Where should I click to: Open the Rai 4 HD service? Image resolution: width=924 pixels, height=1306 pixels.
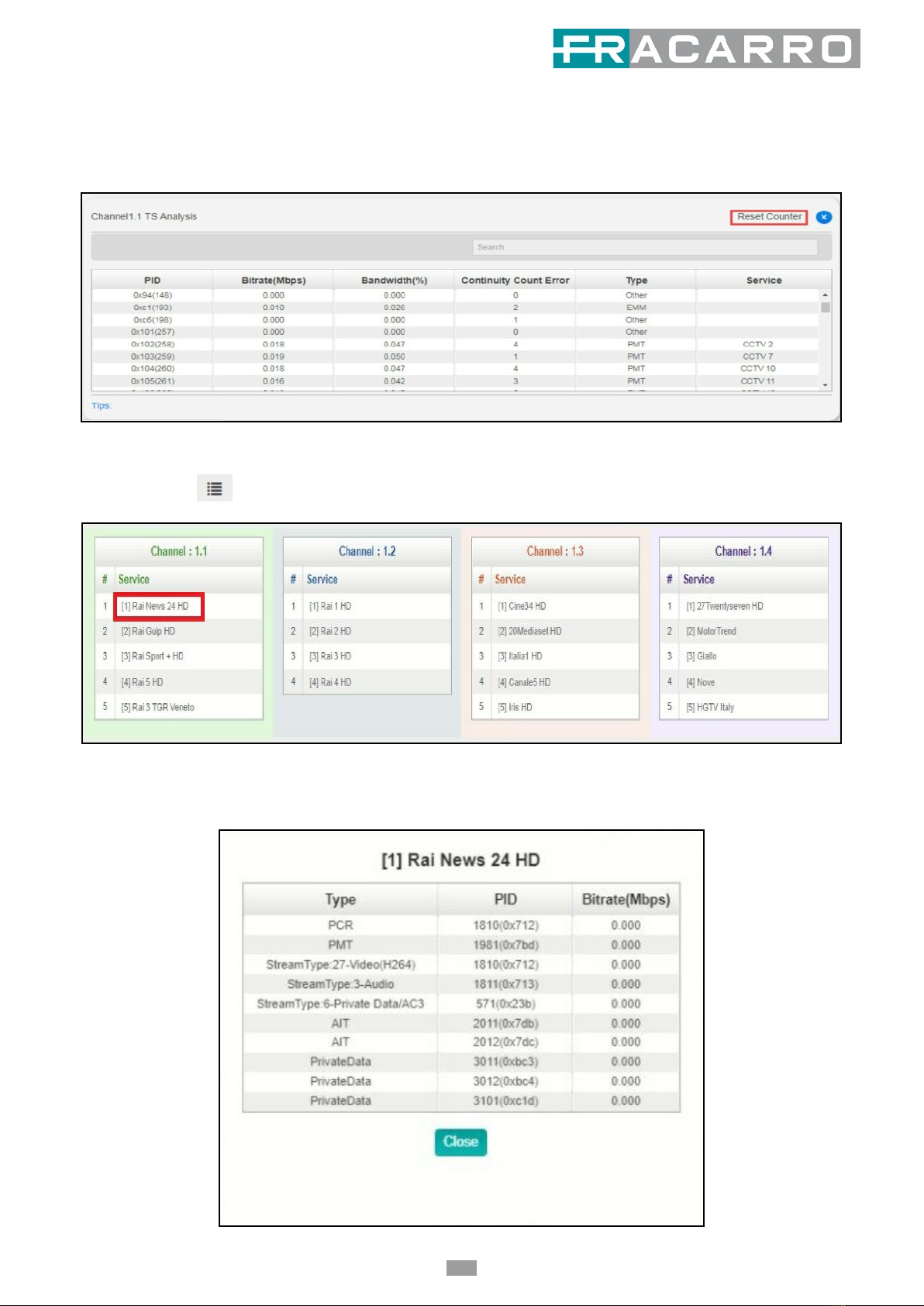330,682
